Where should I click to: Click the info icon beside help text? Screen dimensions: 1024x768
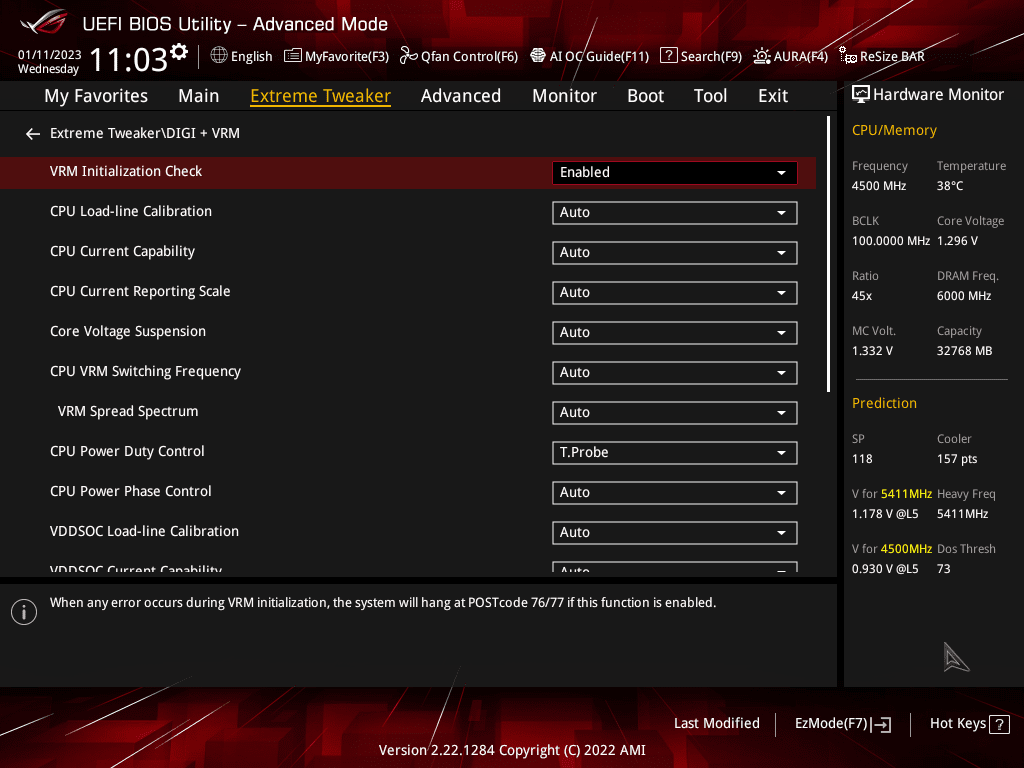24,612
